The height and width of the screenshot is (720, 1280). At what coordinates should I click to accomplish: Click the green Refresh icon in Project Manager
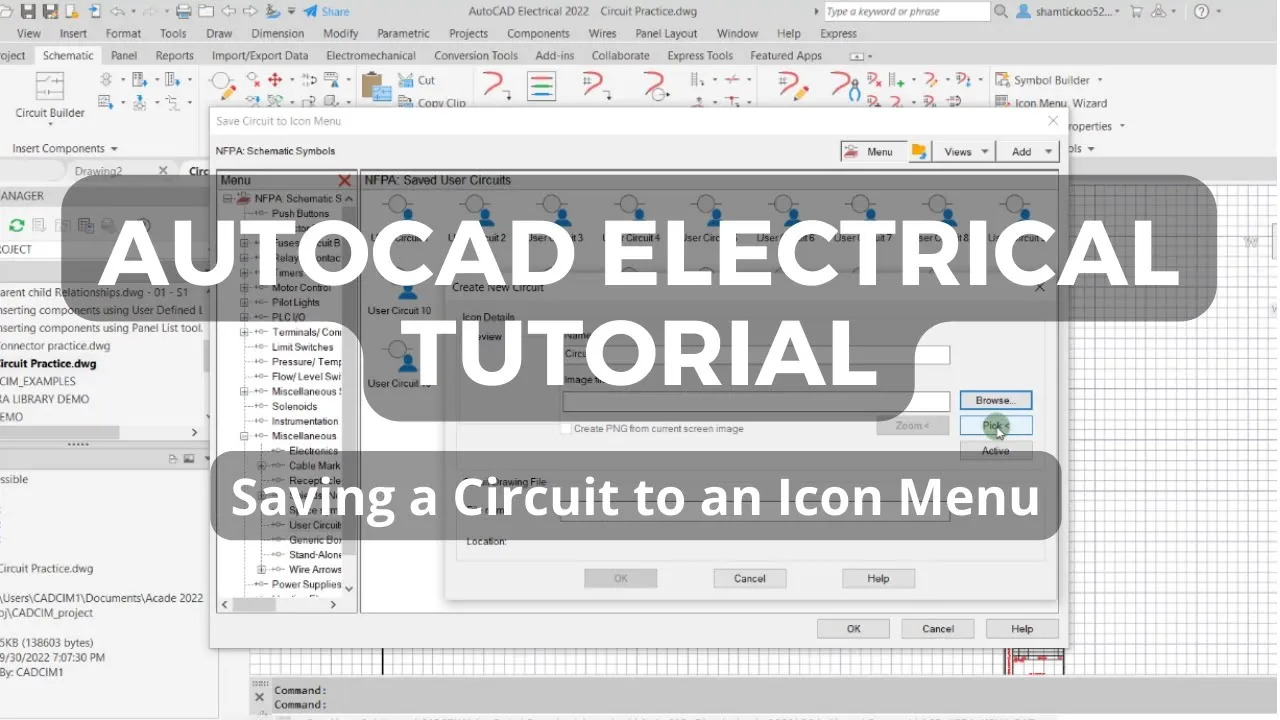(16, 225)
